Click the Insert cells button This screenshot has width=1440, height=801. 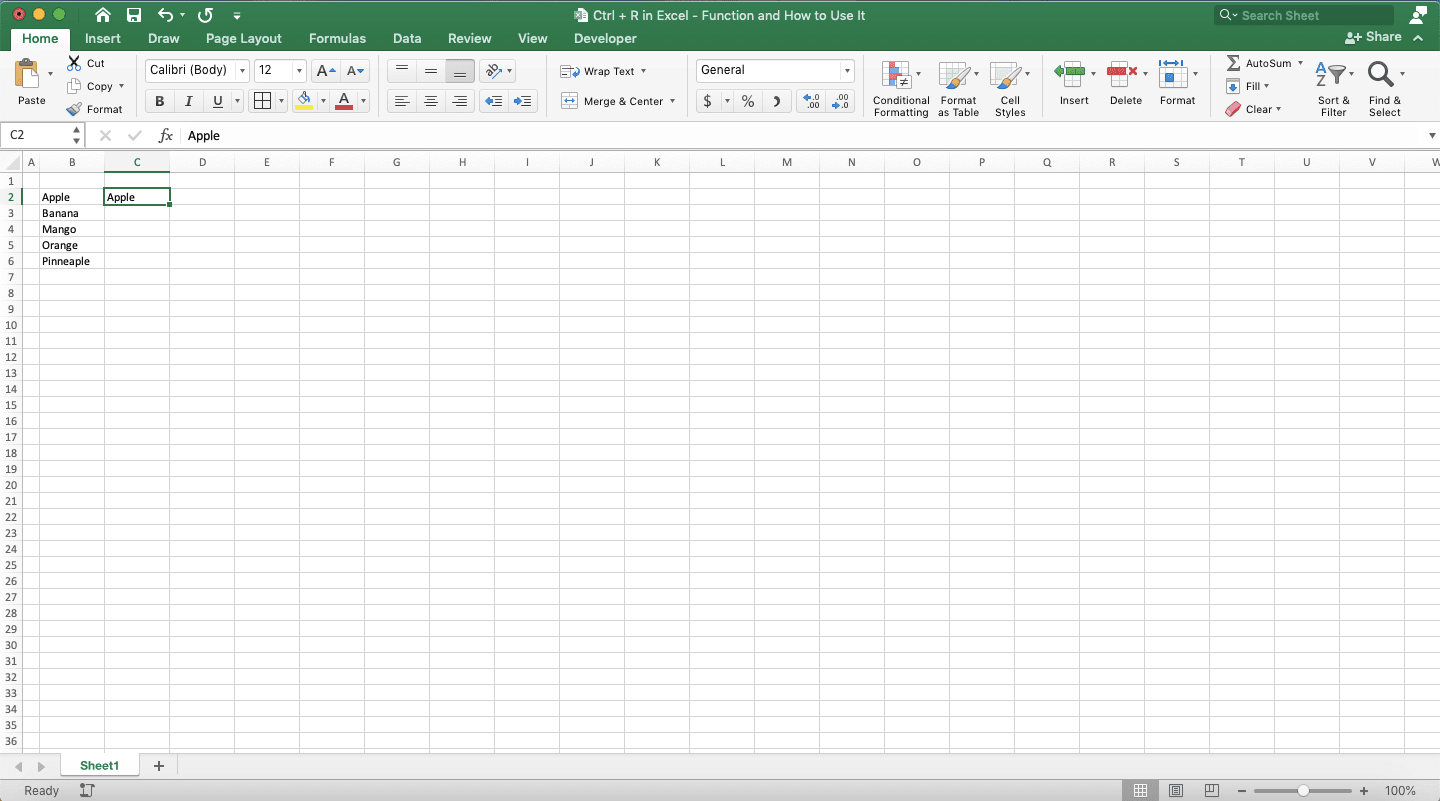[x=1074, y=82]
